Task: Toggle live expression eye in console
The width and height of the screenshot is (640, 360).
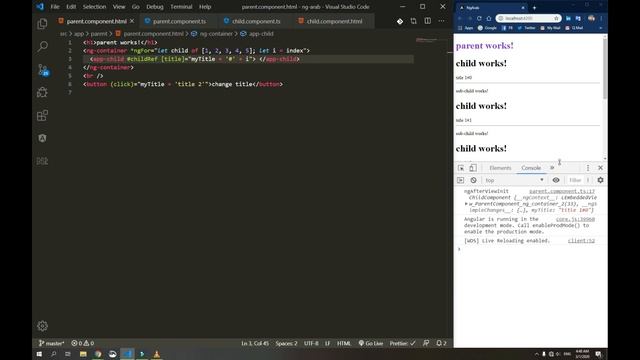Action: click(556, 180)
